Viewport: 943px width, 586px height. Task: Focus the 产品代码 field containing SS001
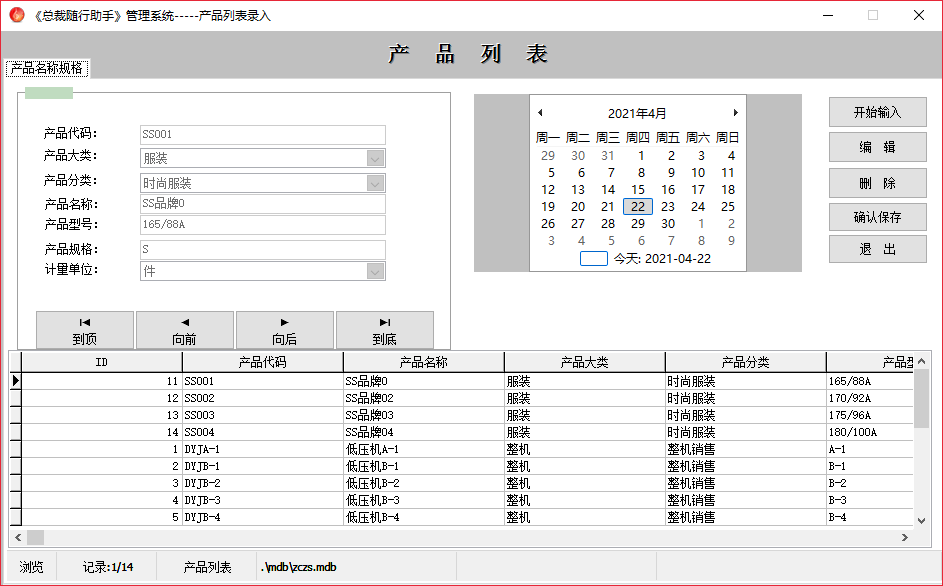(x=263, y=134)
